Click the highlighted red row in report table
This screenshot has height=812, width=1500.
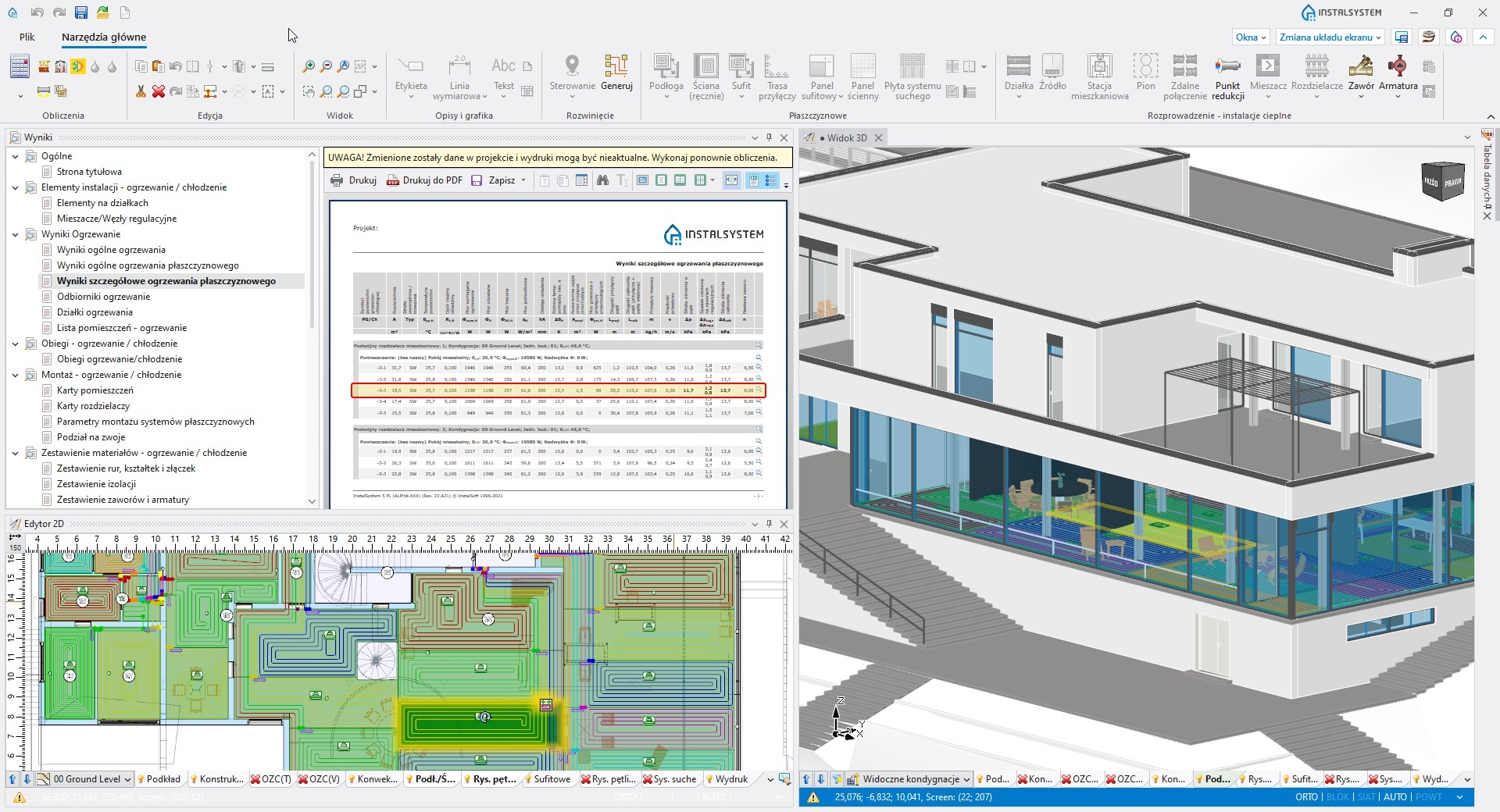point(558,390)
